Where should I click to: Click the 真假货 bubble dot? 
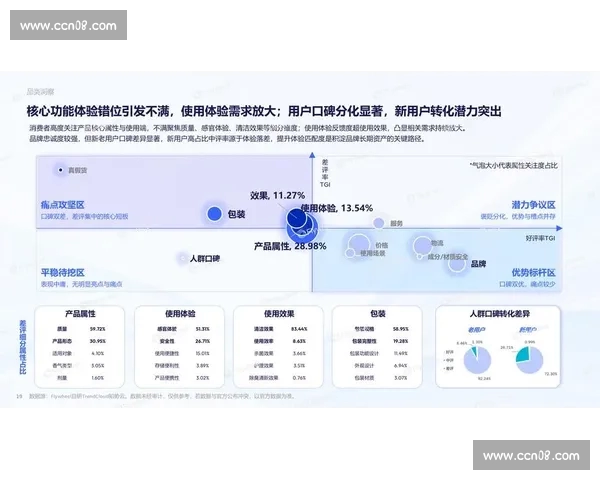60,170
